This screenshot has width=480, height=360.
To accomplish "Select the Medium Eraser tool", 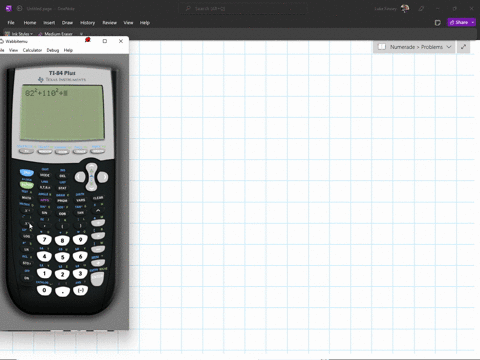I will [55, 34].
